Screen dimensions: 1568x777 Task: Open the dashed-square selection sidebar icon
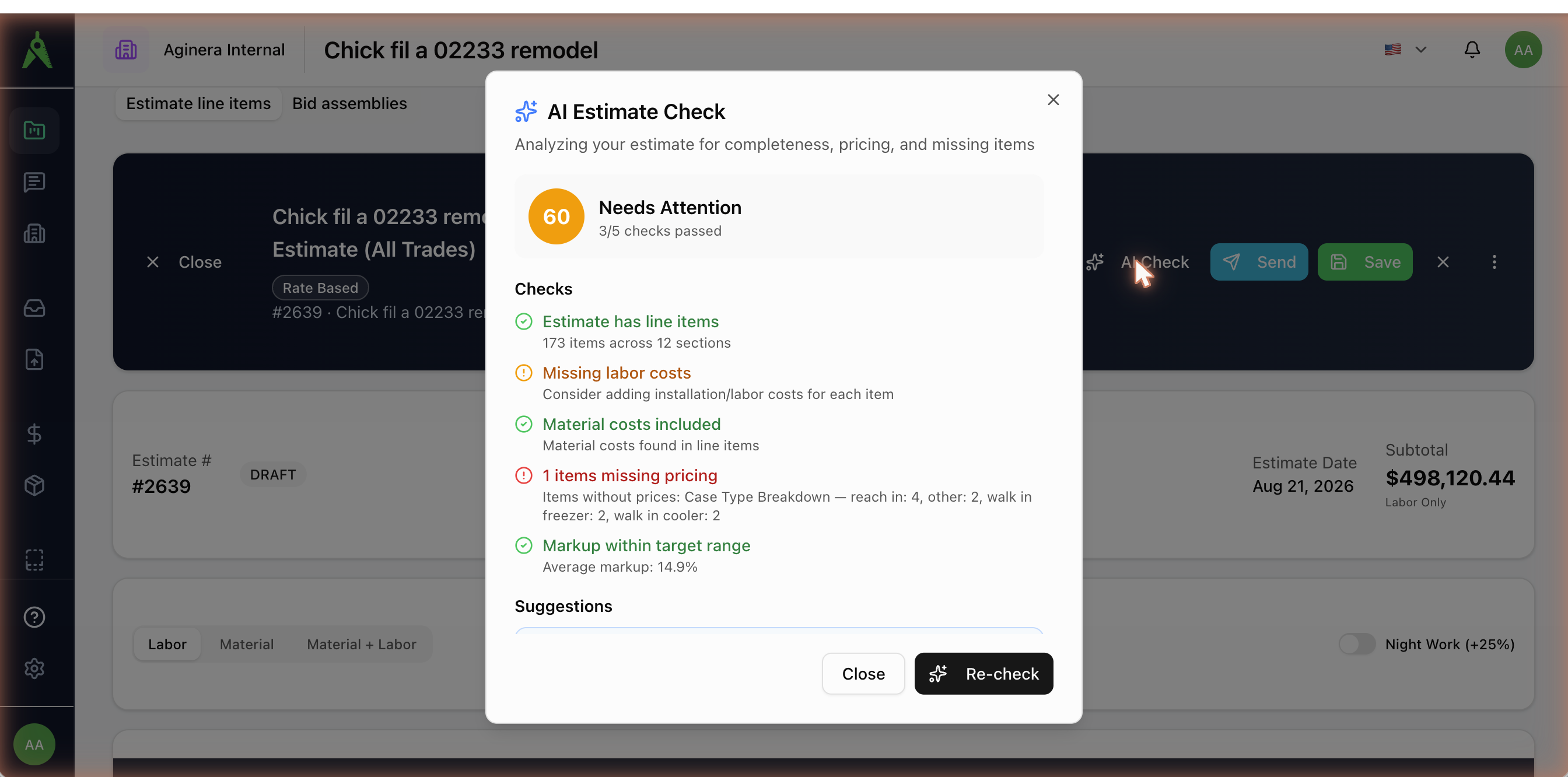pyautogui.click(x=34, y=559)
